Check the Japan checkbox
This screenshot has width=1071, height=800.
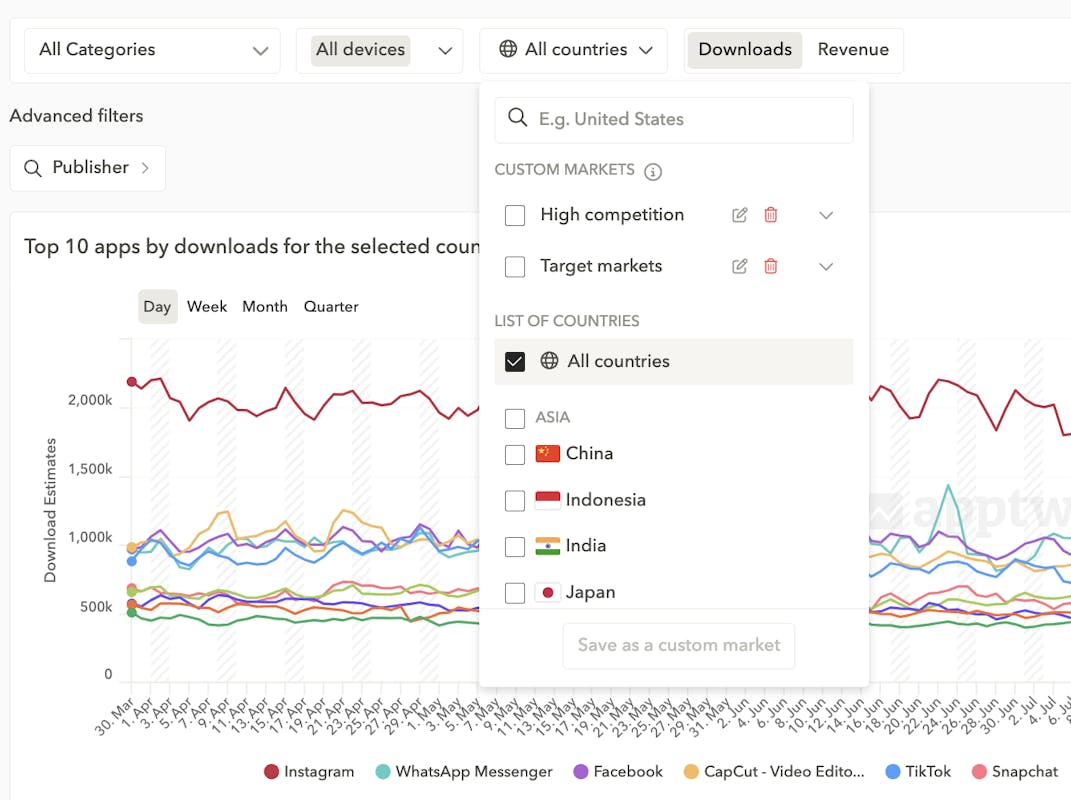515,593
